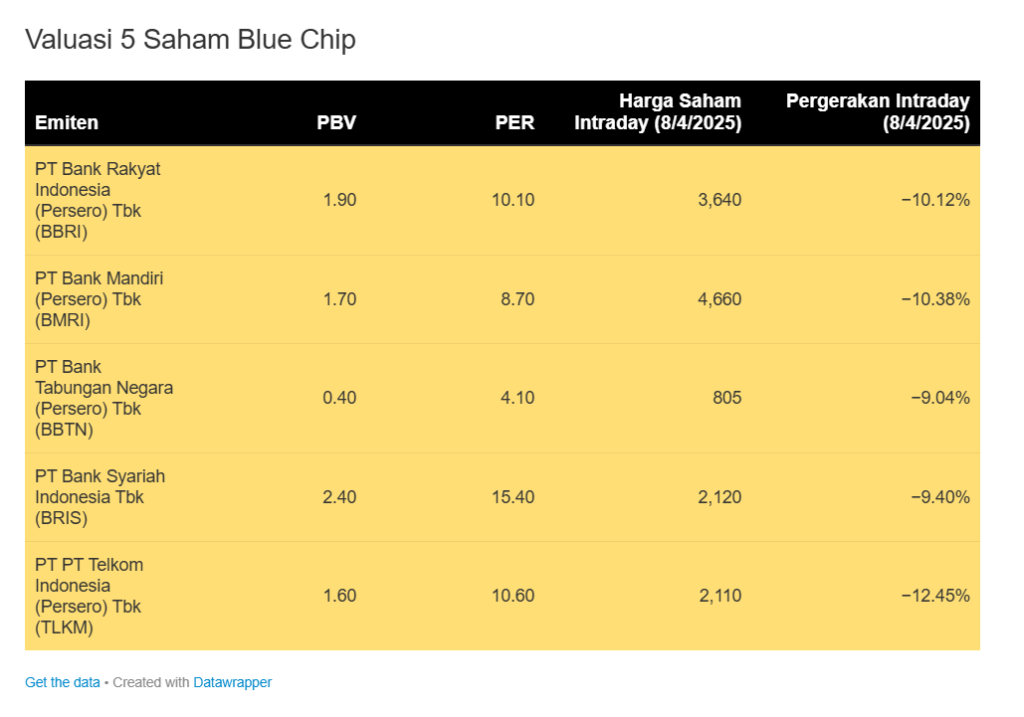Image resolution: width=1024 pixels, height=717 pixels.
Task: Select the Bank Tabungan Negara BBTN cell
Action: click(104, 398)
